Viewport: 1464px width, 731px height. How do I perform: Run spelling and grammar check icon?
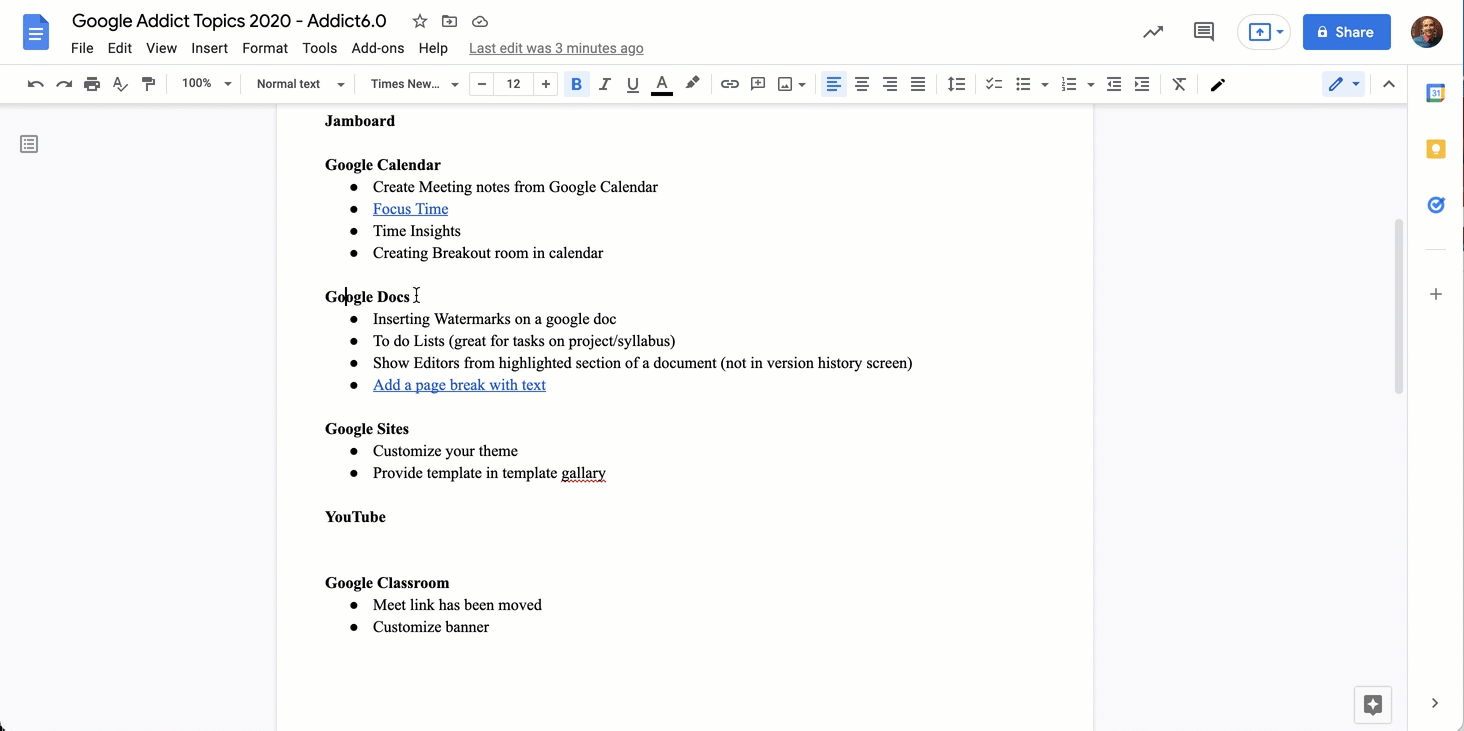tap(120, 84)
